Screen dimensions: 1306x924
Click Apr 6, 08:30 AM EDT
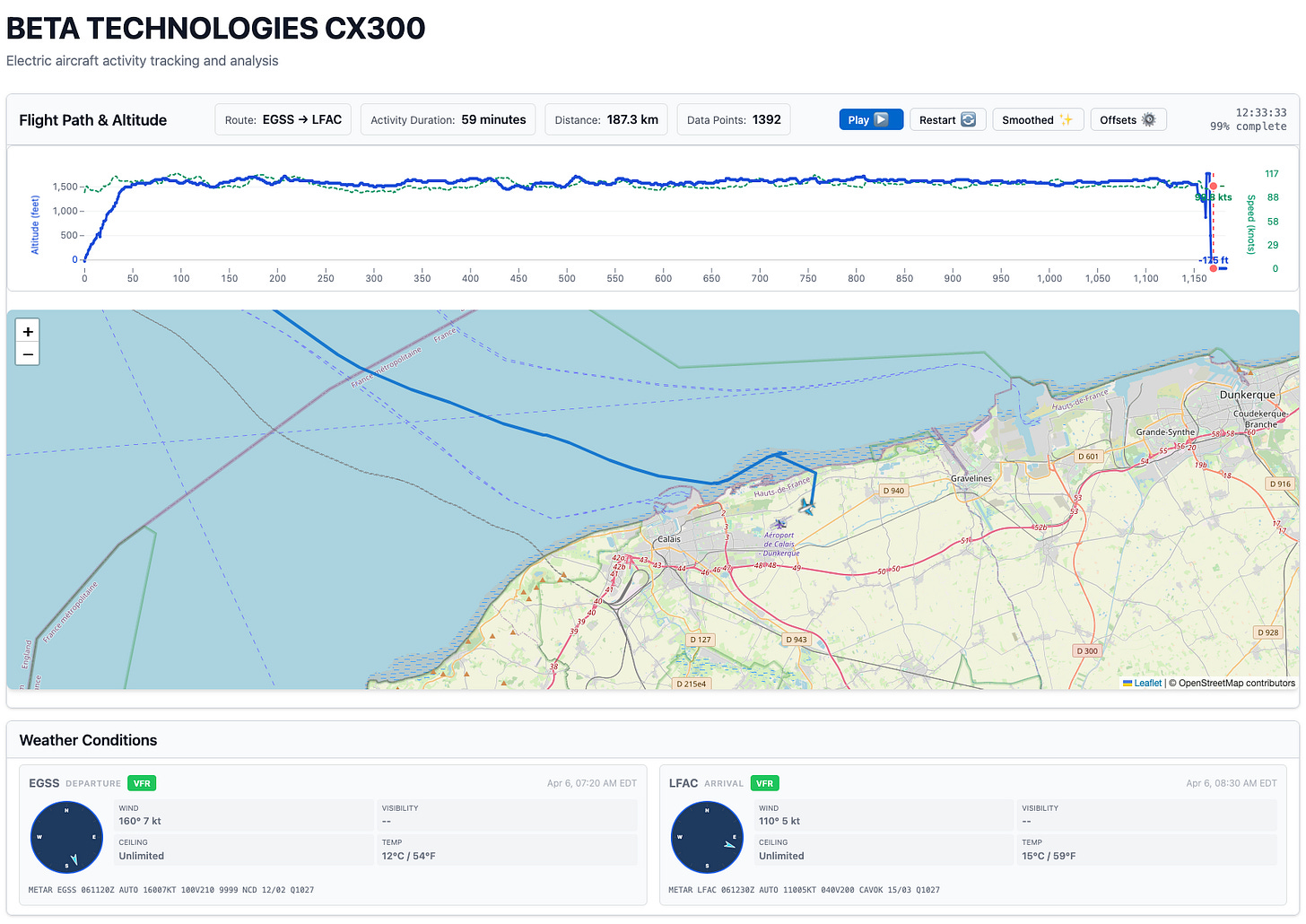click(1232, 783)
